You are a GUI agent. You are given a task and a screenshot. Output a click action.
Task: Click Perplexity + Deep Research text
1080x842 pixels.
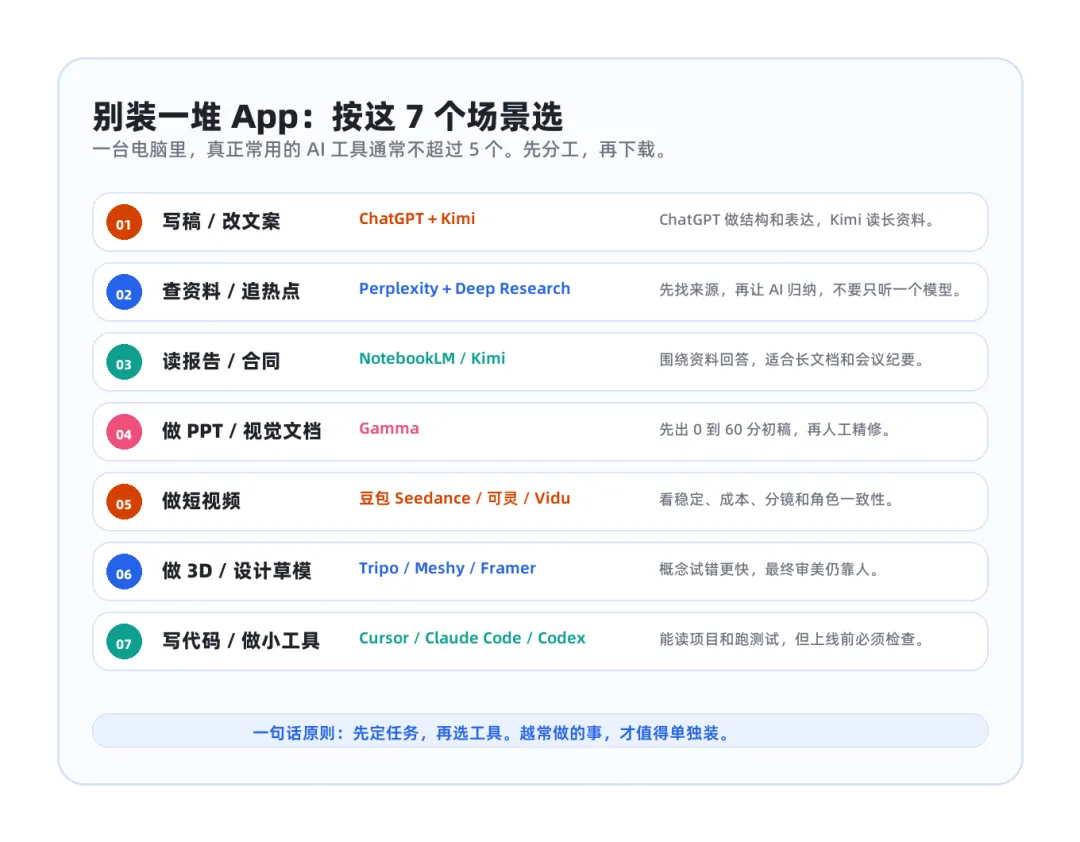click(x=464, y=289)
